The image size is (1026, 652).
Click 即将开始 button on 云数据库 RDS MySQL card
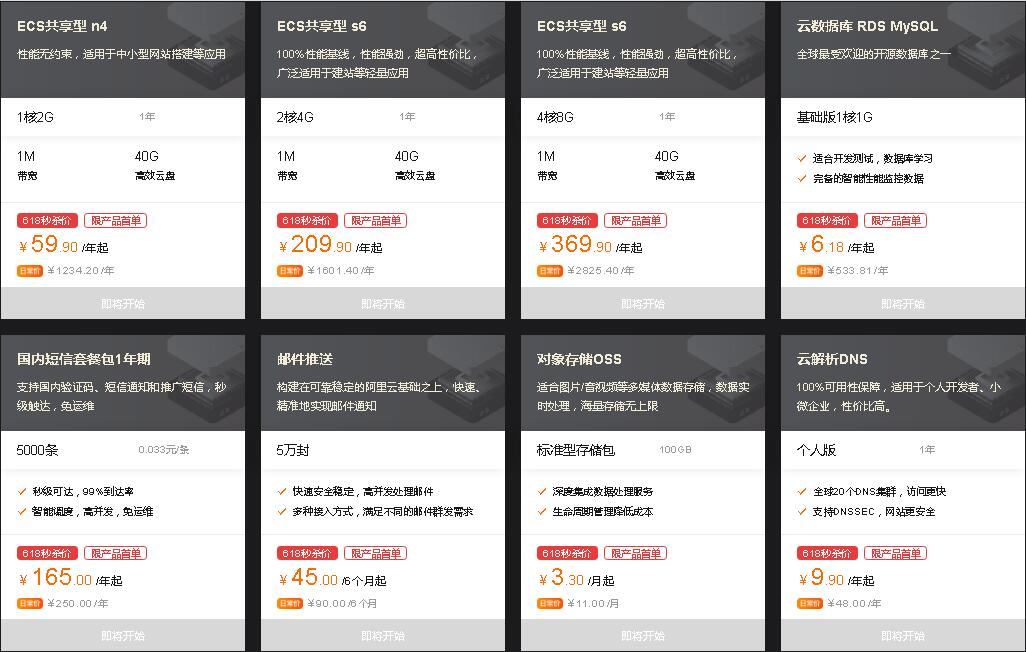pos(903,303)
